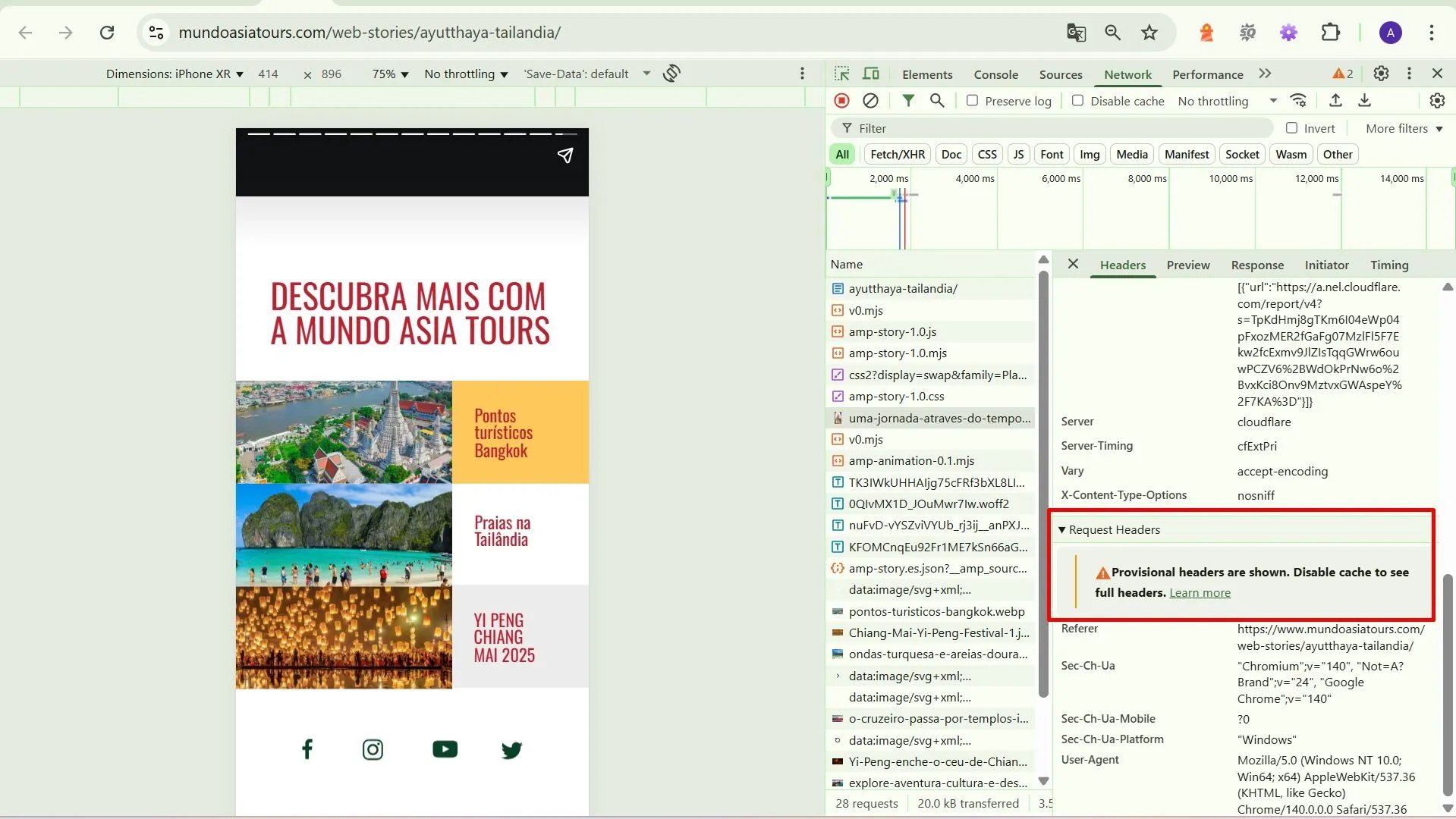
Task: Open the Preview tab for the request
Action: coord(1187,265)
